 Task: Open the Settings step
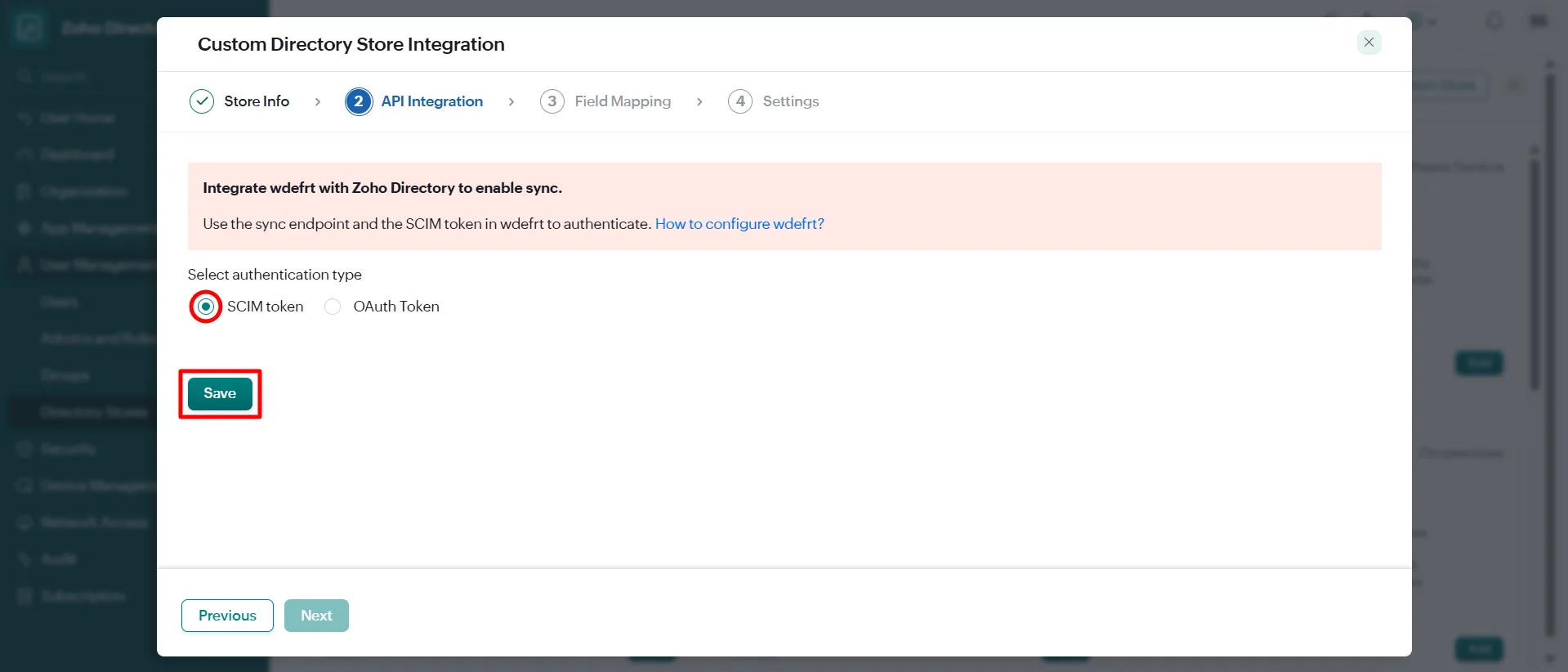point(791,101)
